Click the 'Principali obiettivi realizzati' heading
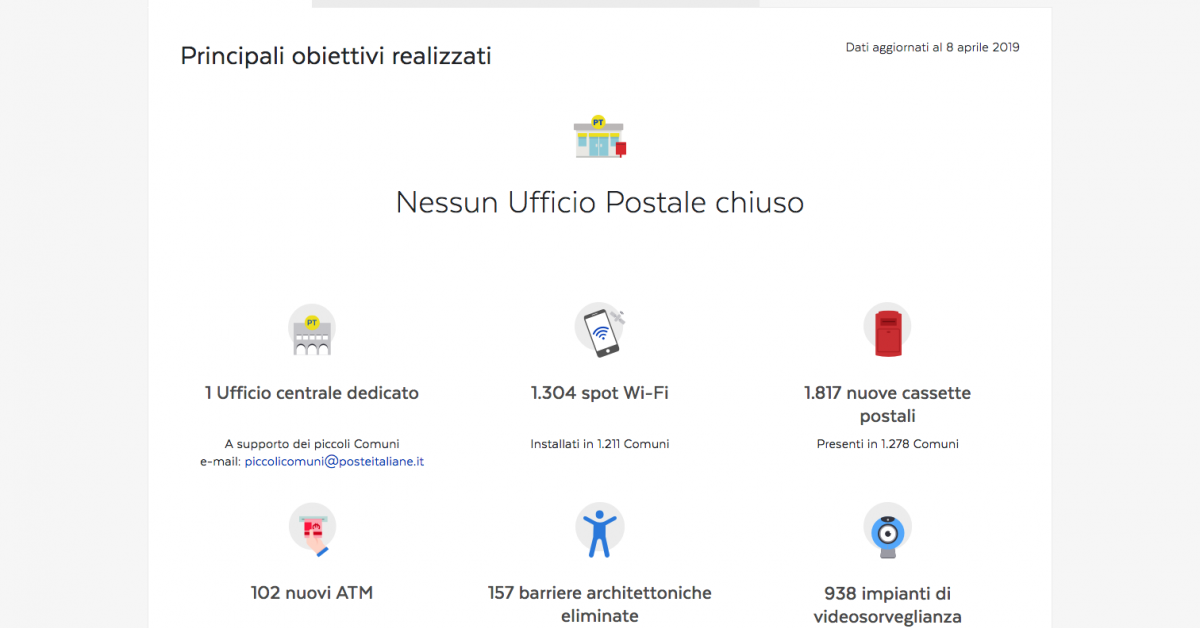 click(336, 56)
